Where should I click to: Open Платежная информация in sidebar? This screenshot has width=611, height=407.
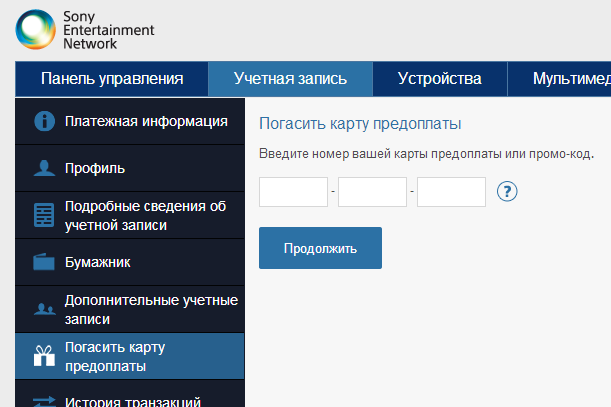130,121
